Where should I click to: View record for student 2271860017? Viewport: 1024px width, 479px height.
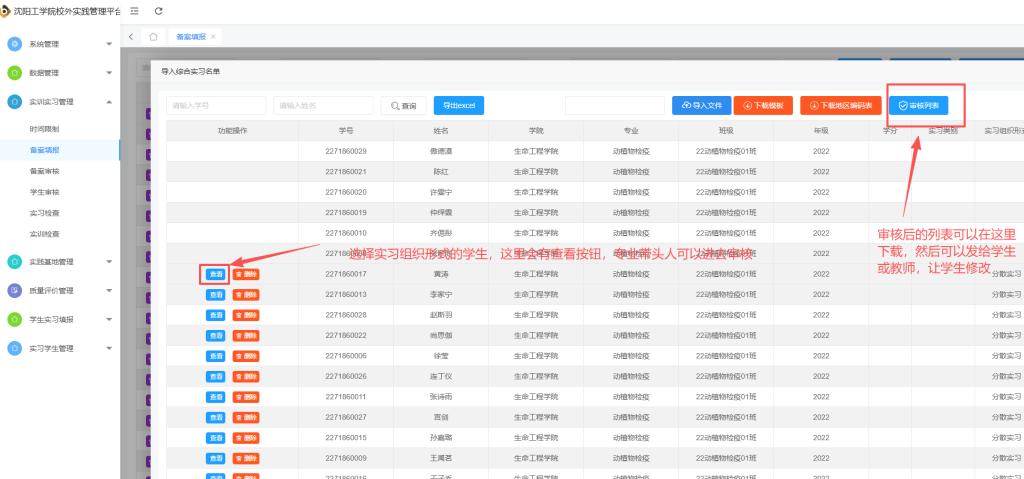click(215, 273)
